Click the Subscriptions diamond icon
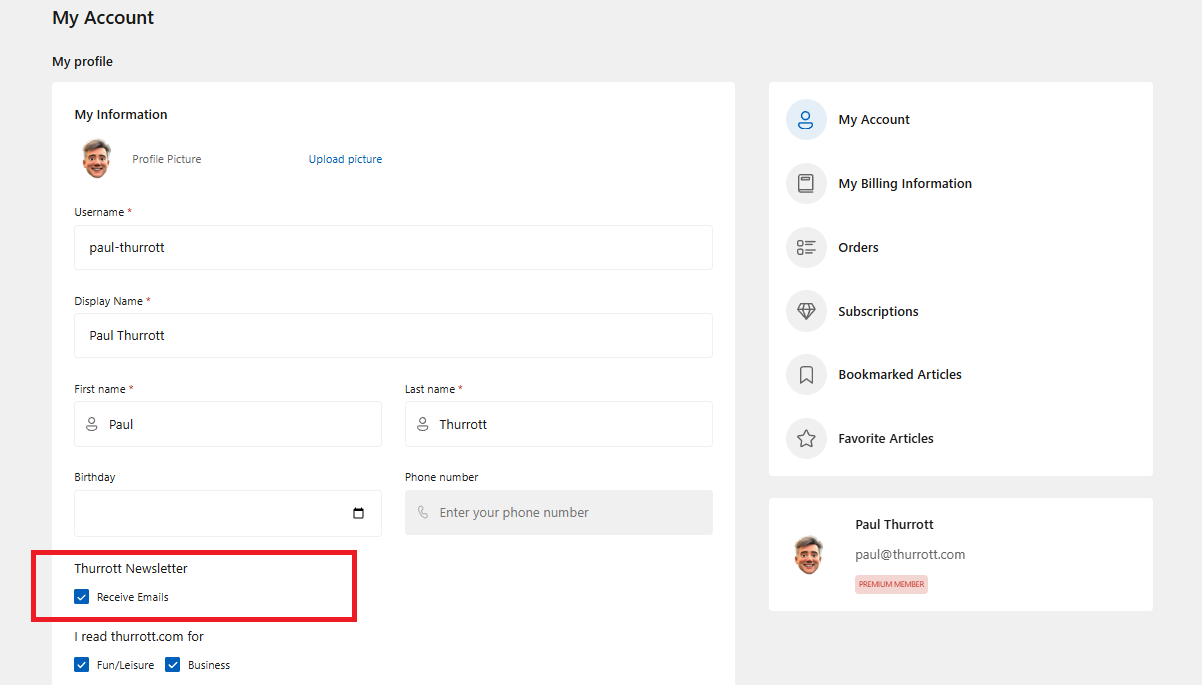 [806, 311]
